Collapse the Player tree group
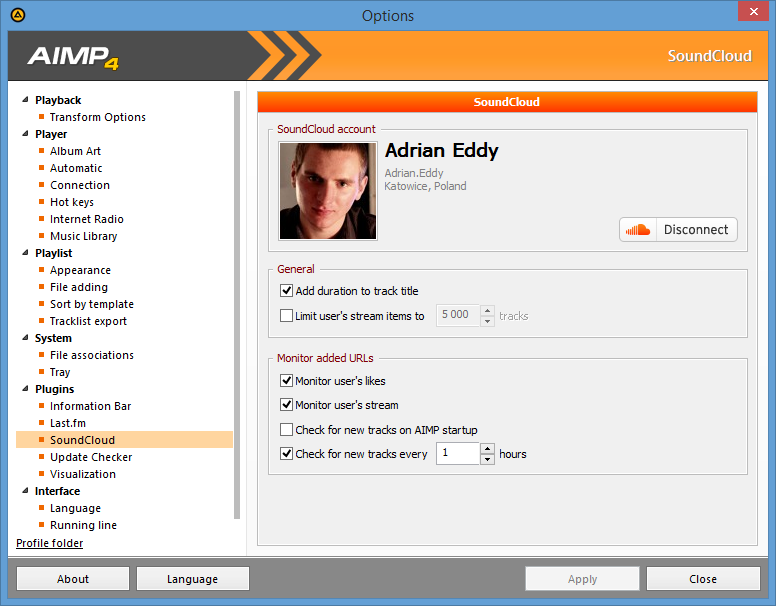The width and height of the screenshot is (776, 606). pos(25,134)
